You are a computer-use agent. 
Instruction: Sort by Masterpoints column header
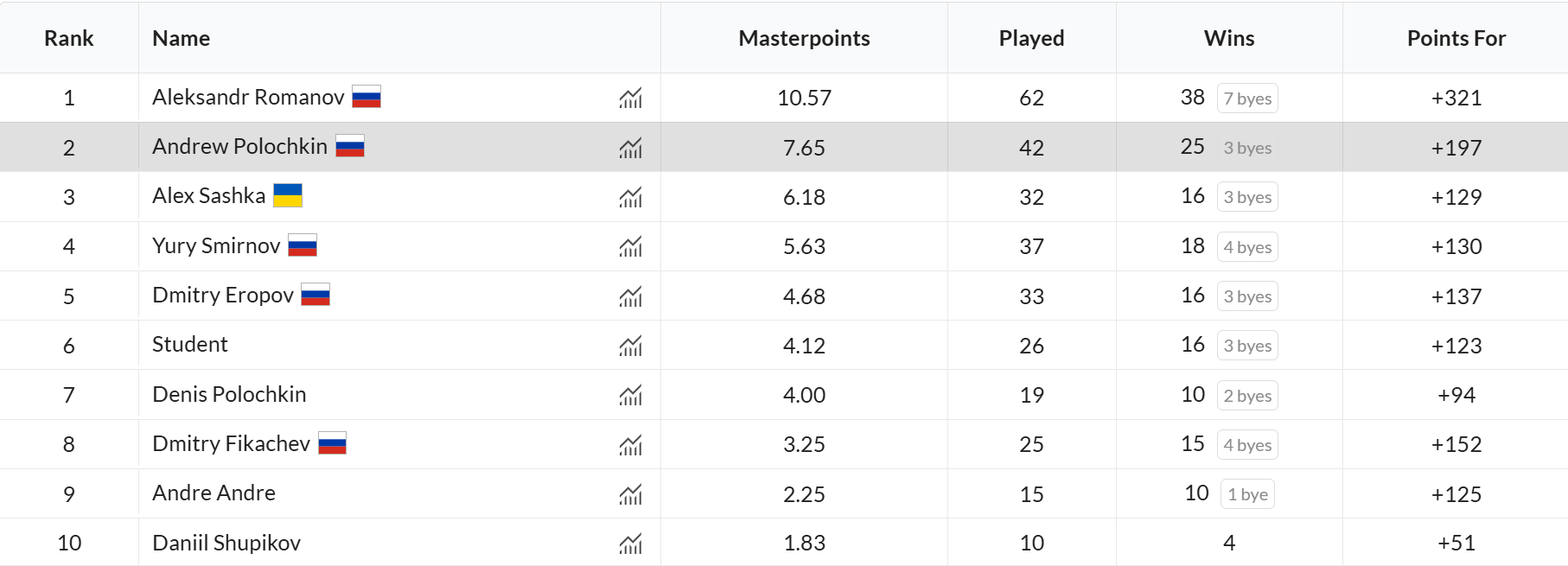coord(804,38)
